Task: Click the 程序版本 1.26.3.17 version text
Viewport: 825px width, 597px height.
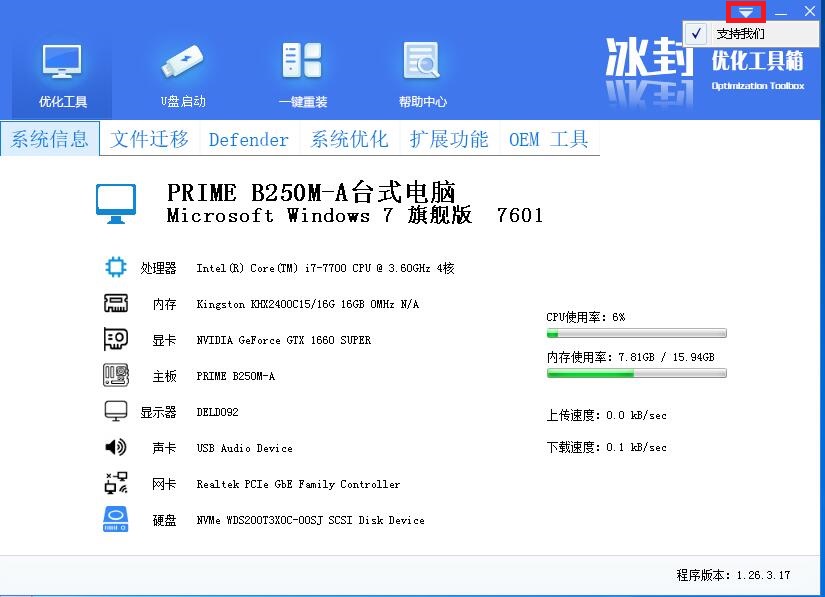Action: pos(733,575)
